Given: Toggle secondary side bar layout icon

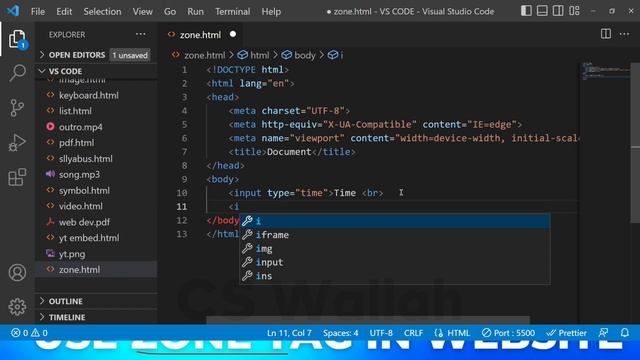Looking at the screenshot, I should tap(558, 11).
